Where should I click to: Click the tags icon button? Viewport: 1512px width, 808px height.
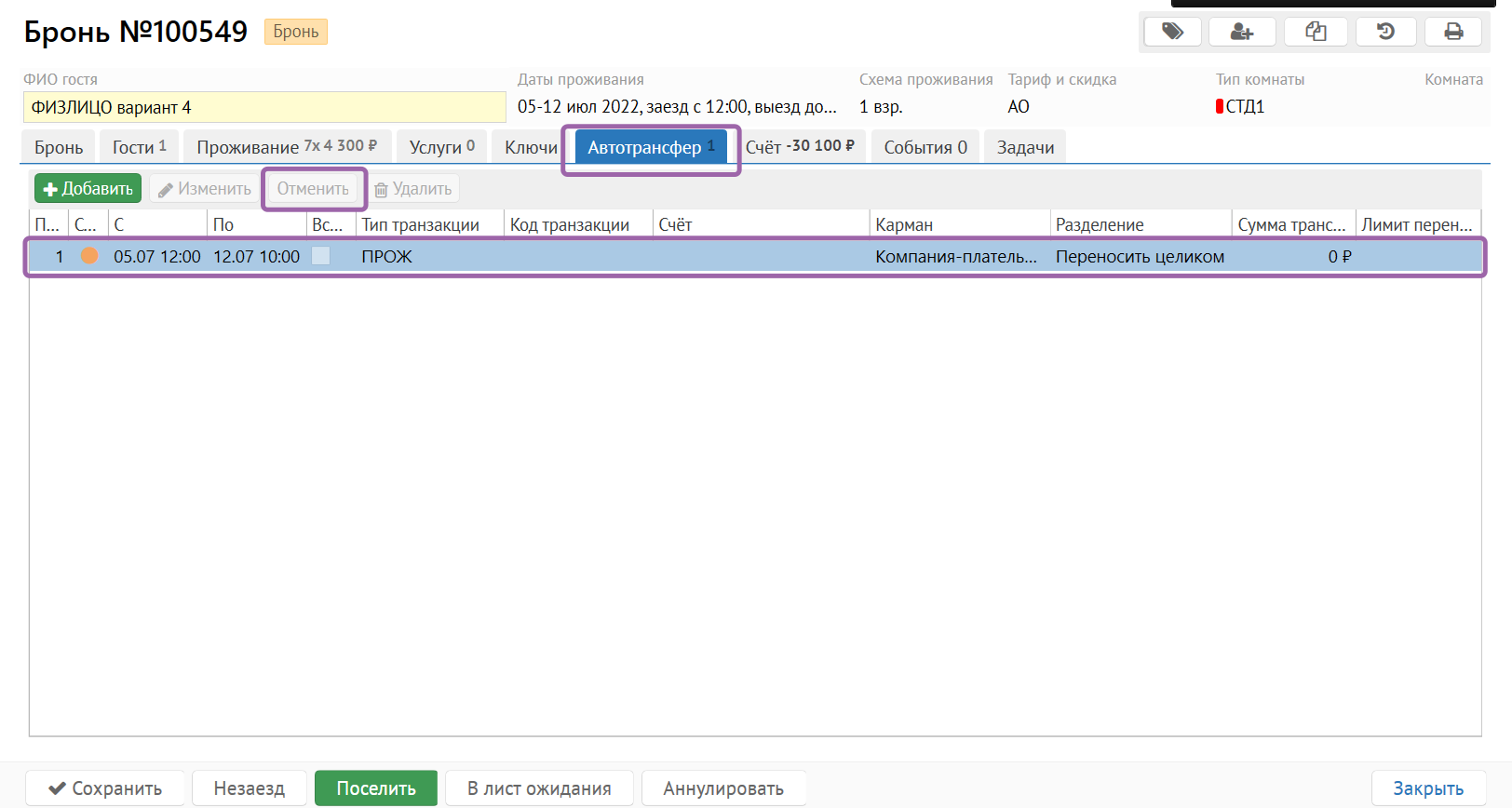click(1172, 32)
